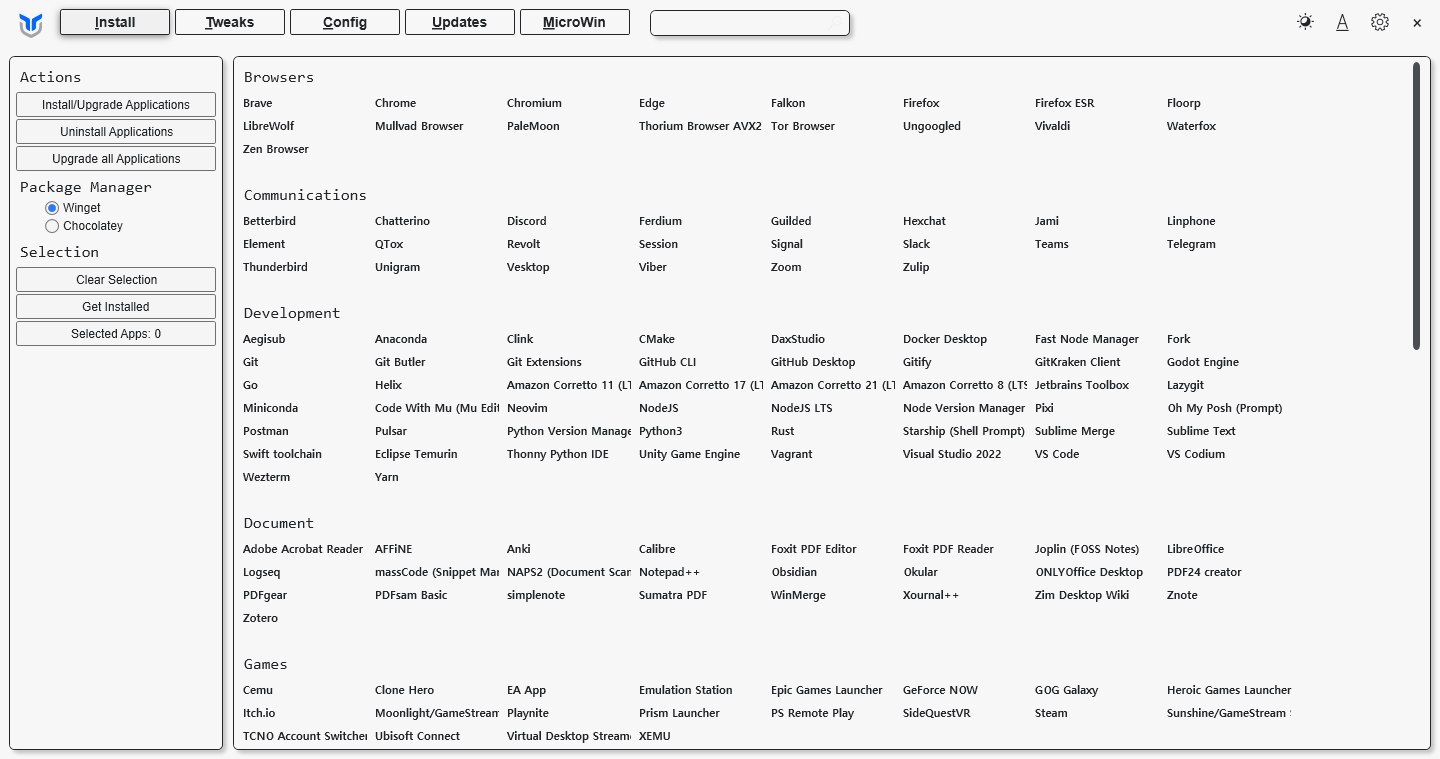This screenshot has width=1440, height=759.
Task: Select GitHub Desktop entry
Action: coord(813,362)
